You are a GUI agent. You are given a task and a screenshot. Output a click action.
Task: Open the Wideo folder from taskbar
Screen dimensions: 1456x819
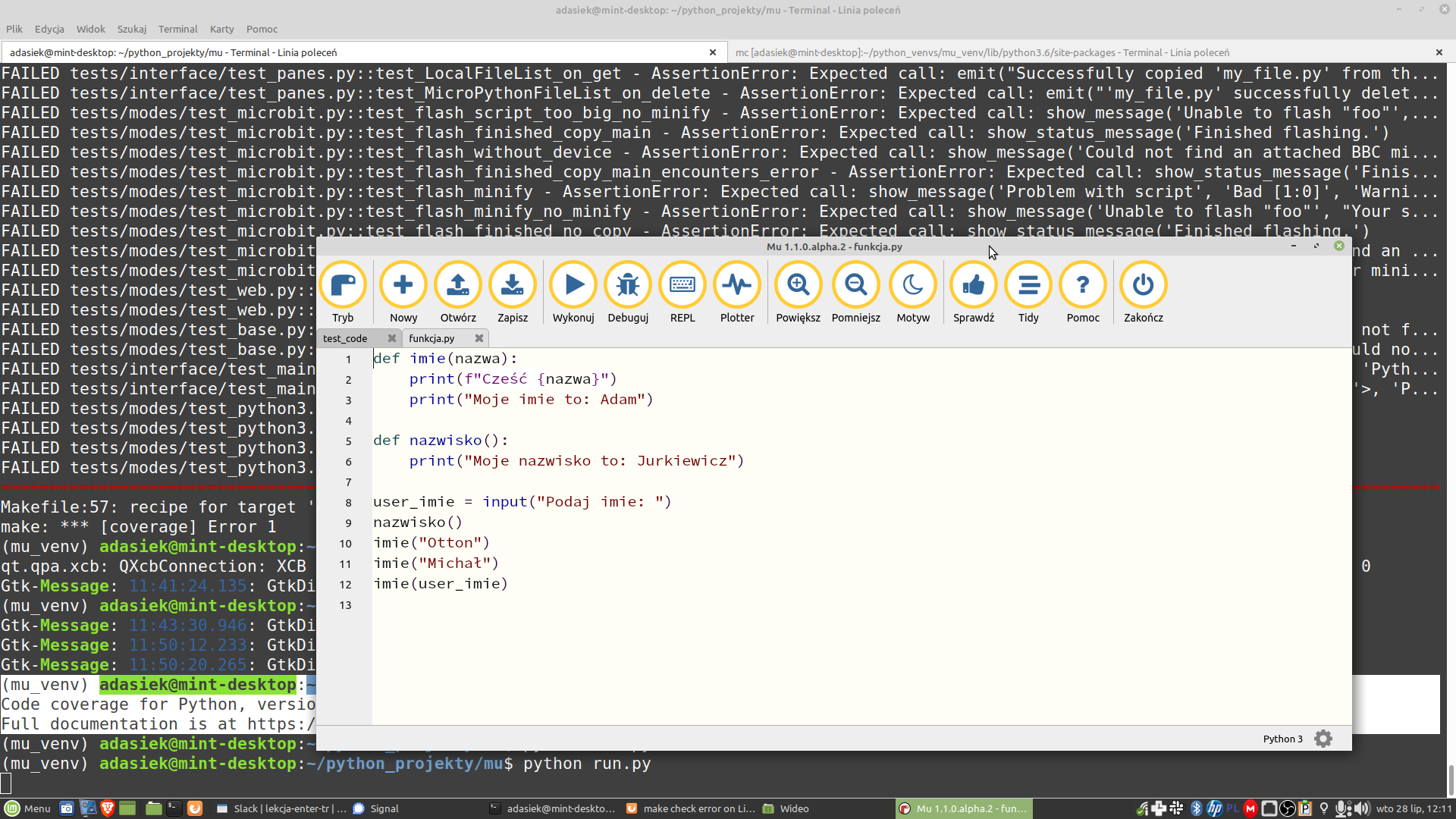coord(786,808)
